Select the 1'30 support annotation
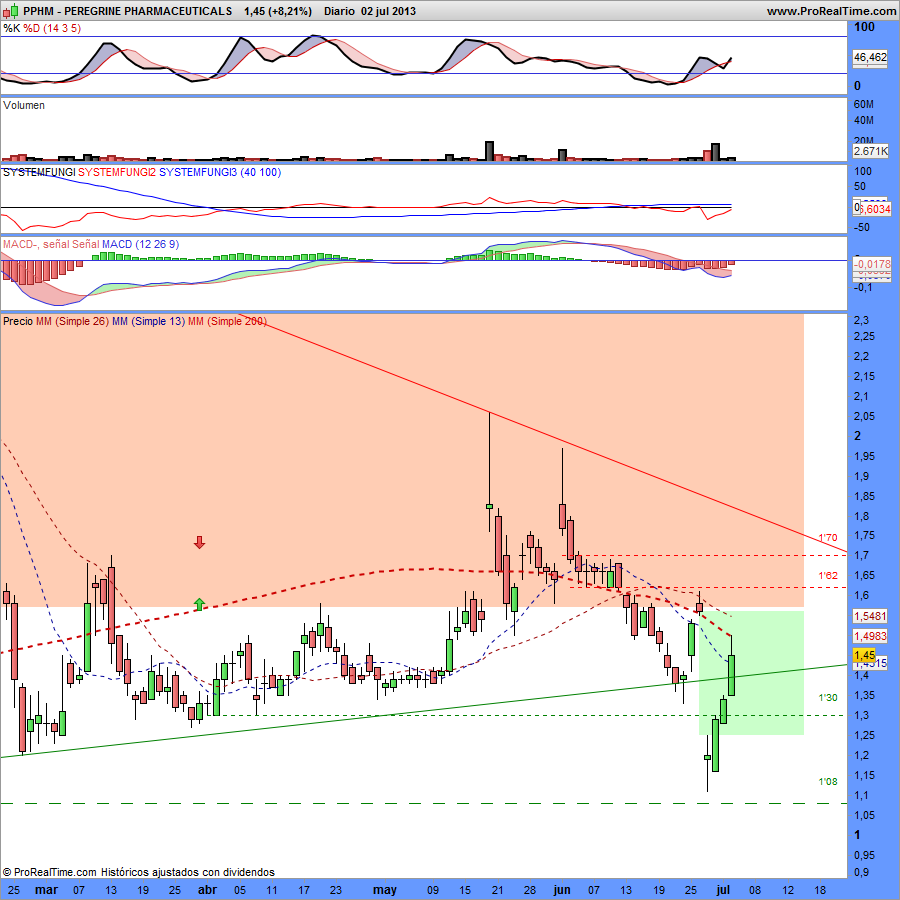This screenshot has width=900, height=900. 828,697
